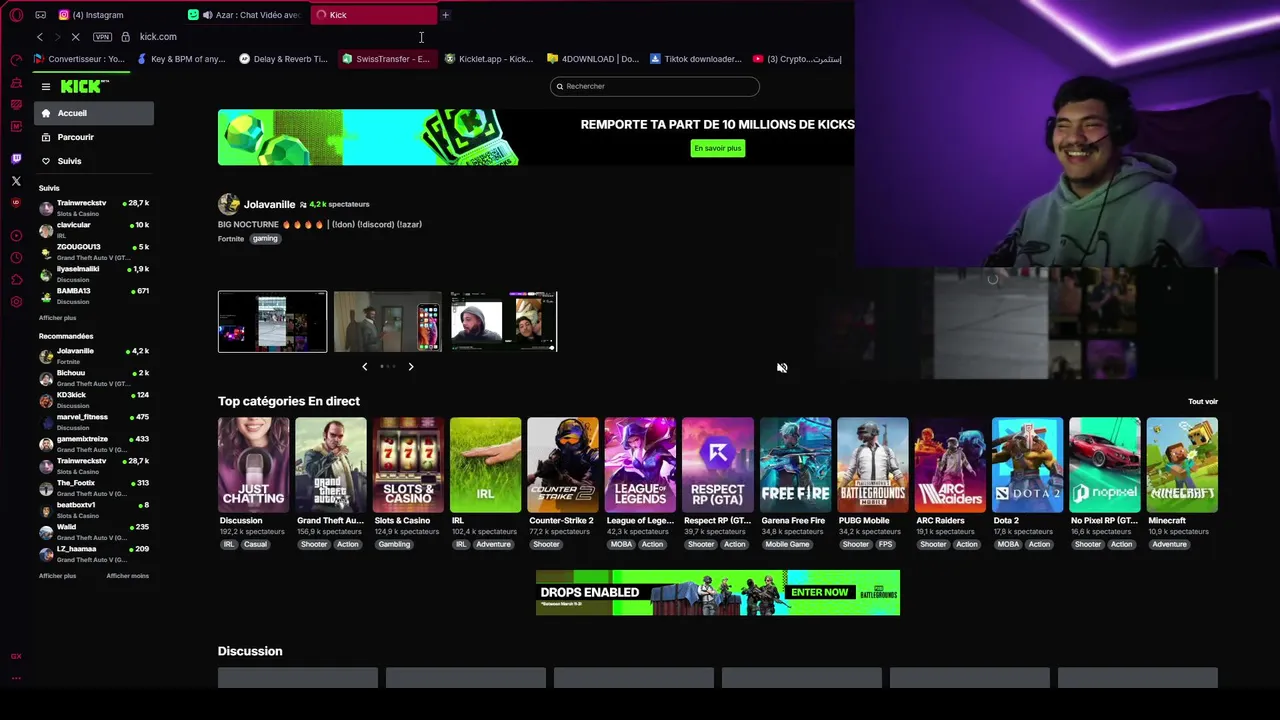Screen dimensions: 1280x720
Task: Open SwissTransfer bookmark
Action: (x=386, y=59)
